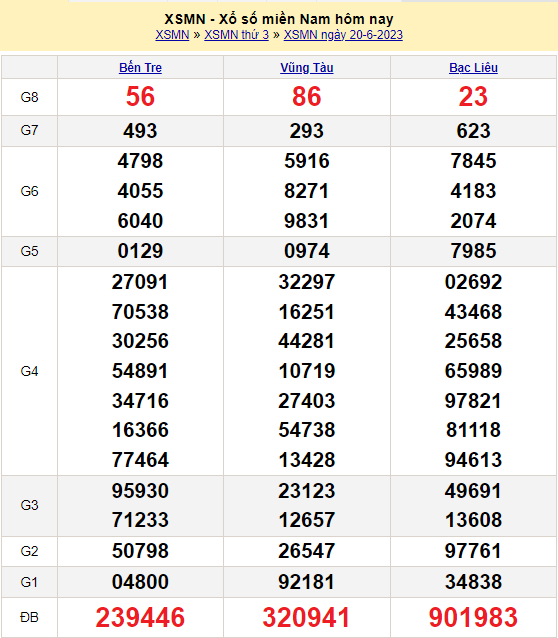Open the Vũng Tàu province link
558x638 pixels.
(307, 68)
